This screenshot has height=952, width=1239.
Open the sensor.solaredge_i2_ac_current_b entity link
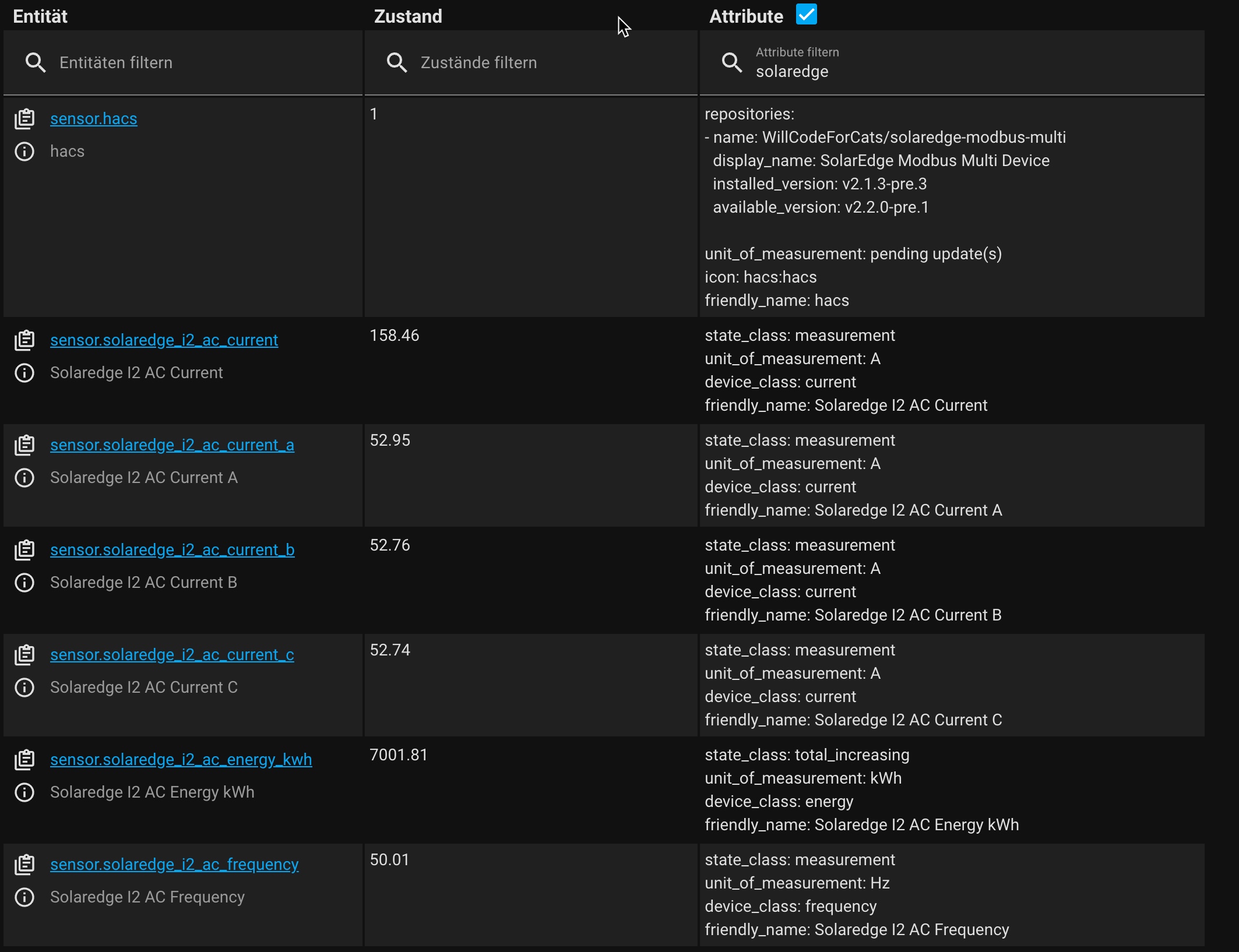click(x=171, y=549)
